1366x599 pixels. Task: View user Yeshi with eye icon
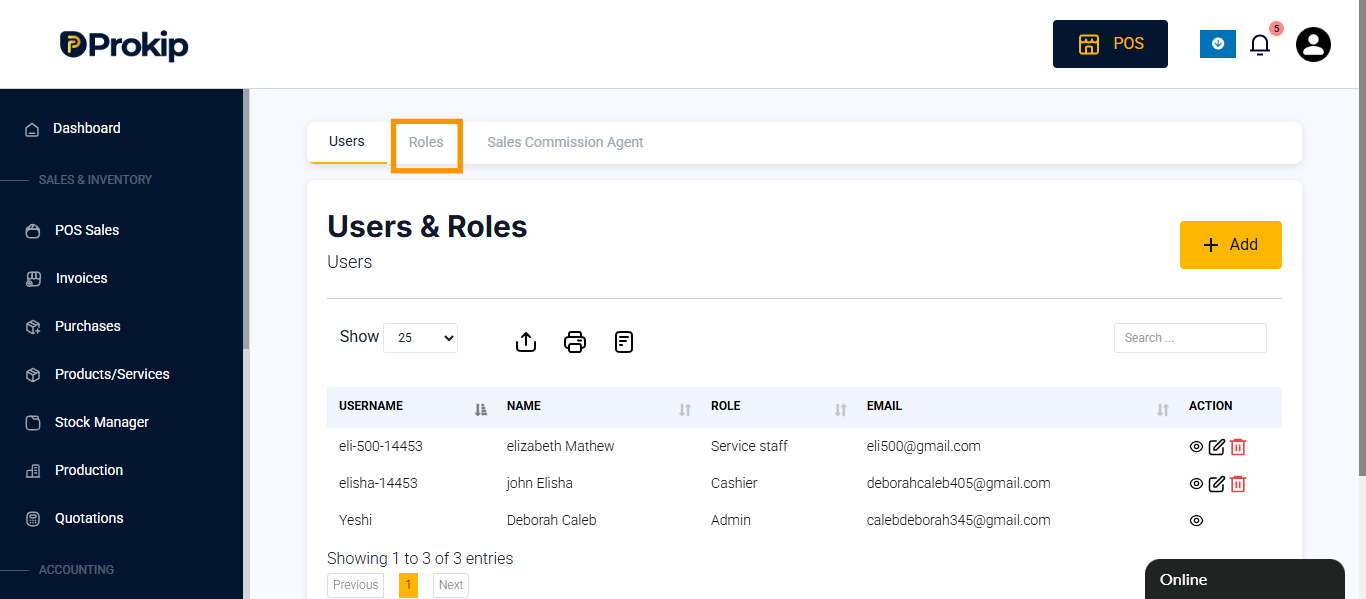[1196, 521]
